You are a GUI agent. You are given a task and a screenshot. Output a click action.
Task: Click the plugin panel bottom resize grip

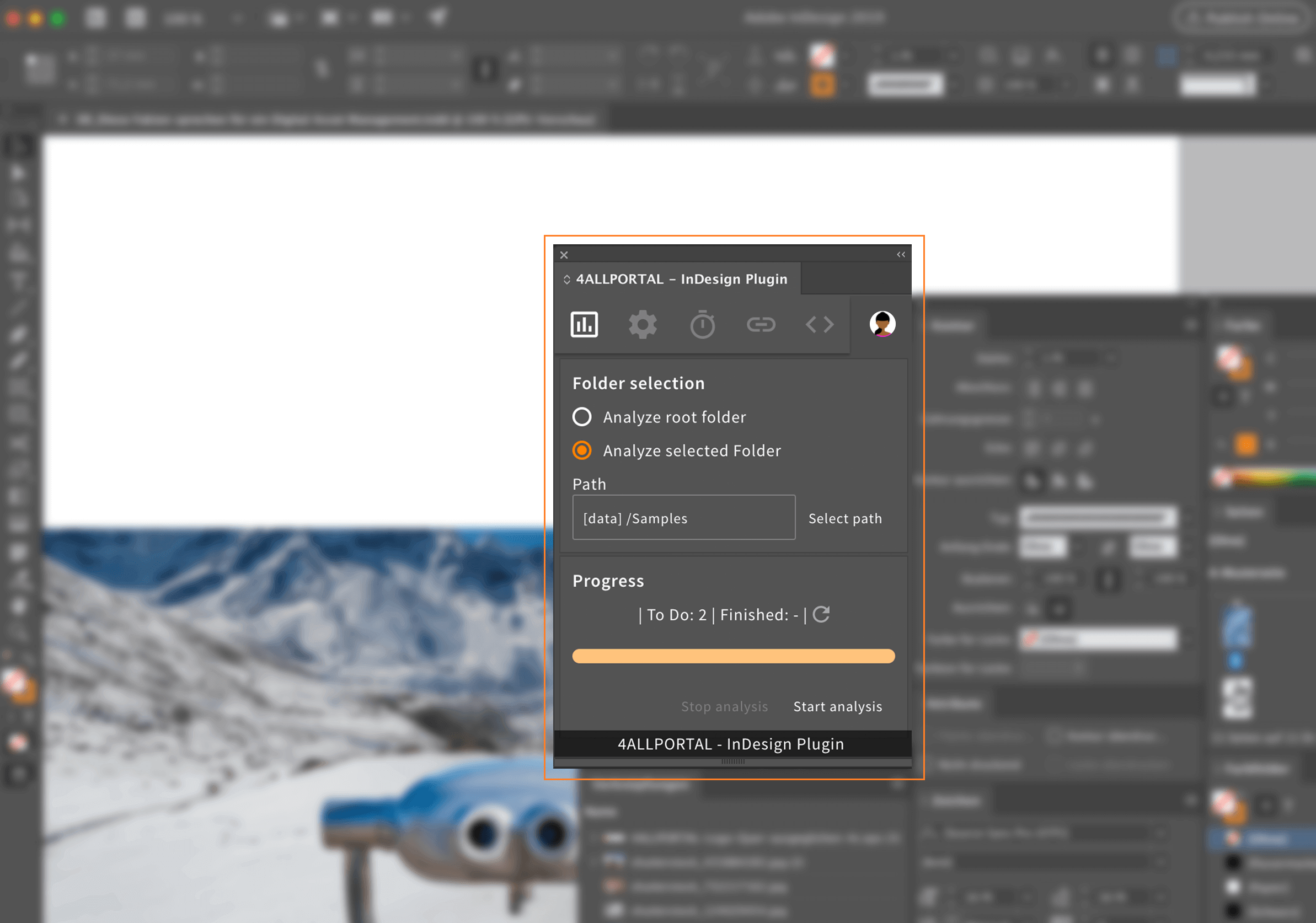[733, 762]
